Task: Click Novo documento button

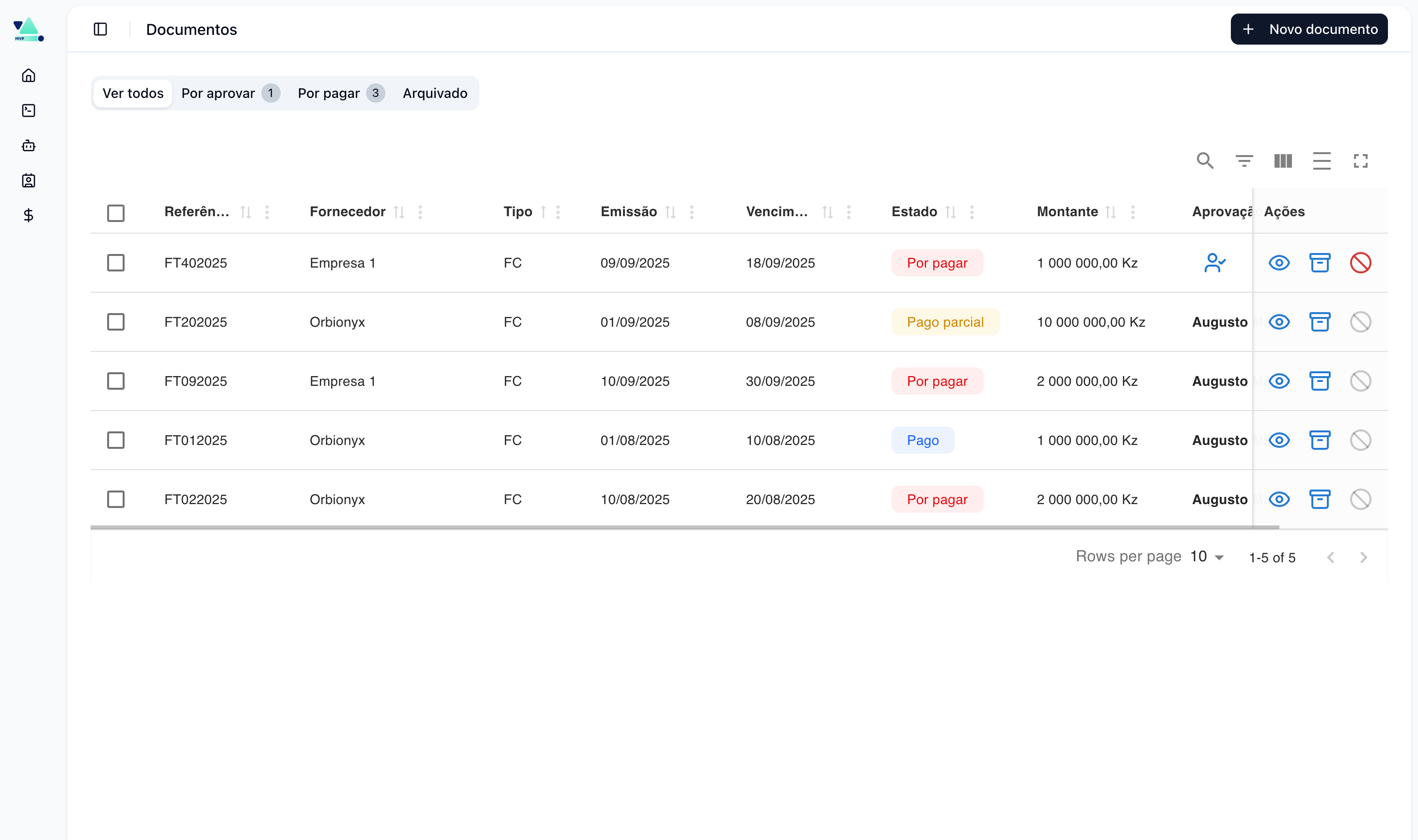Action: coord(1309,30)
